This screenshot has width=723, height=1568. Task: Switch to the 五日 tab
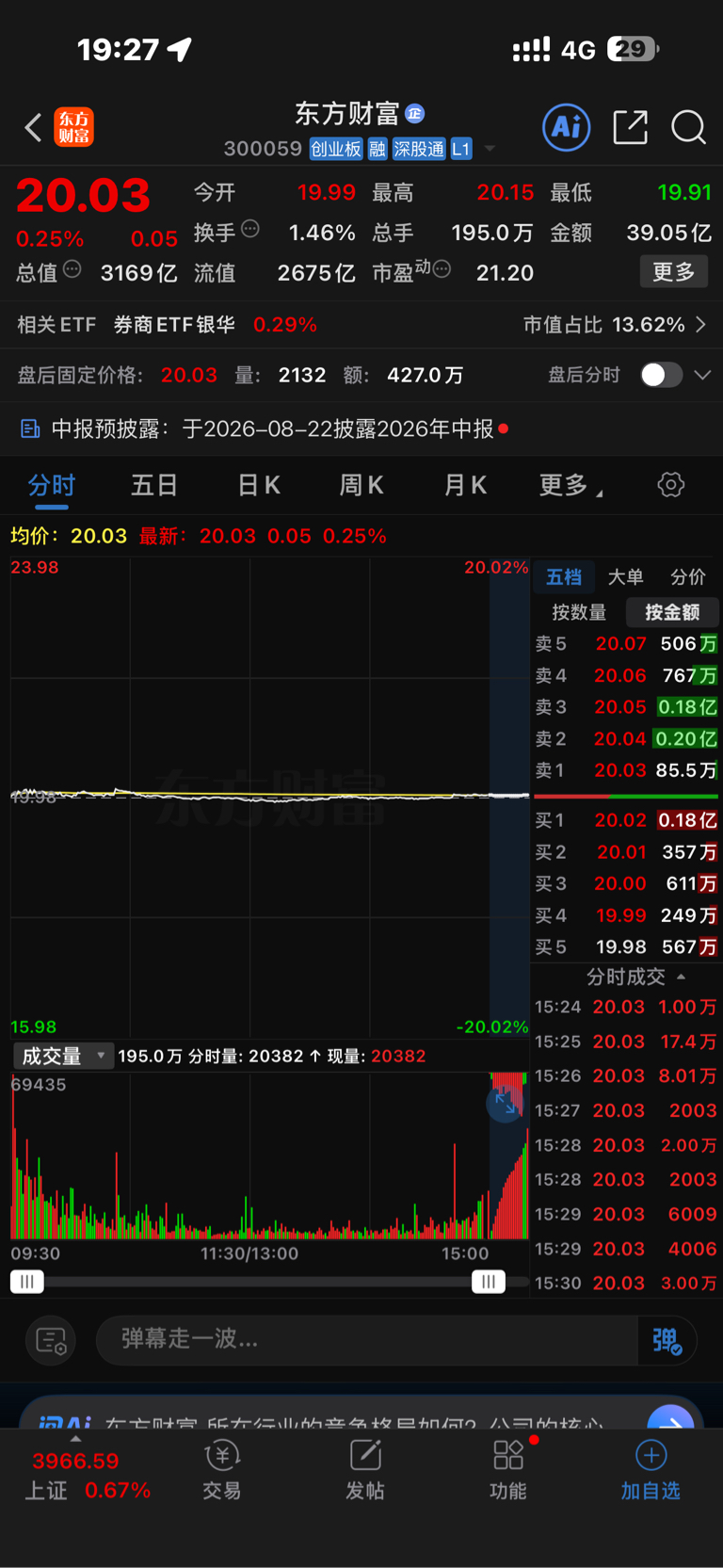154,485
